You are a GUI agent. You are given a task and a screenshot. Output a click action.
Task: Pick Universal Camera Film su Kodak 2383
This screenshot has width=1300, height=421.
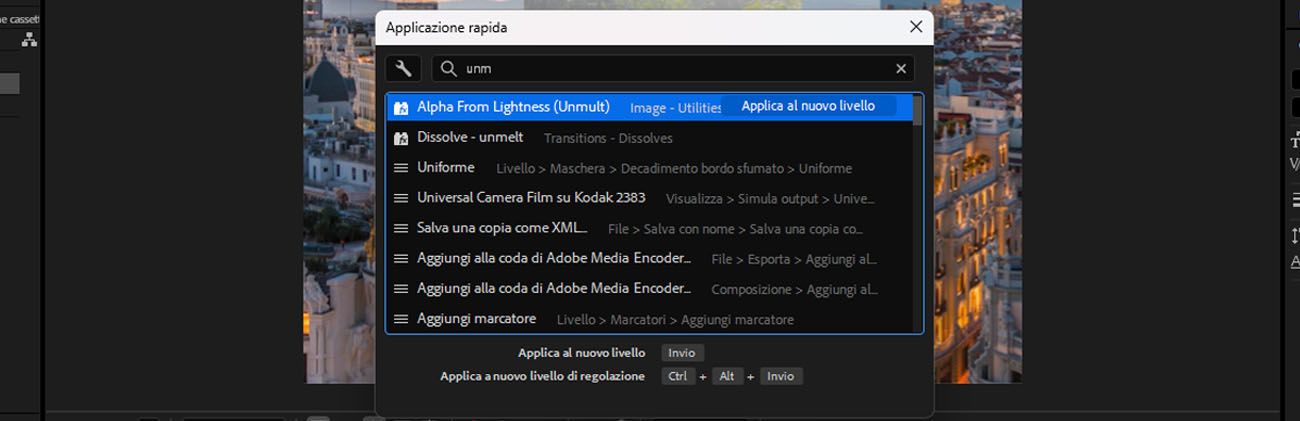(x=650, y=198)
